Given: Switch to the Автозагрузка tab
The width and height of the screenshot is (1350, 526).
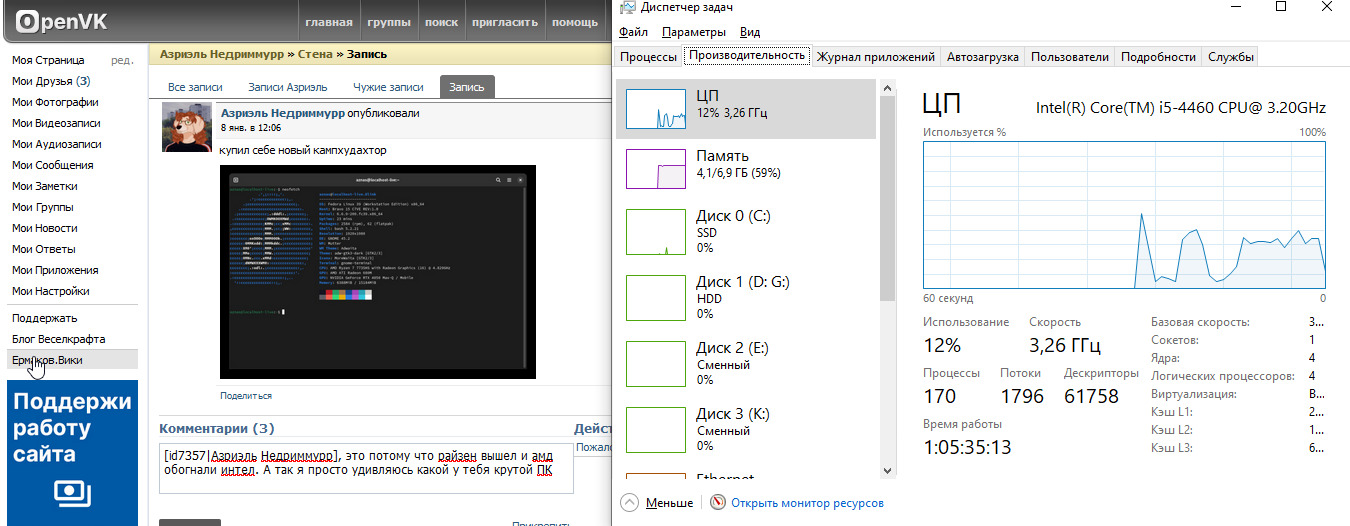Looking at the screenshot, I should coord(982,57).
